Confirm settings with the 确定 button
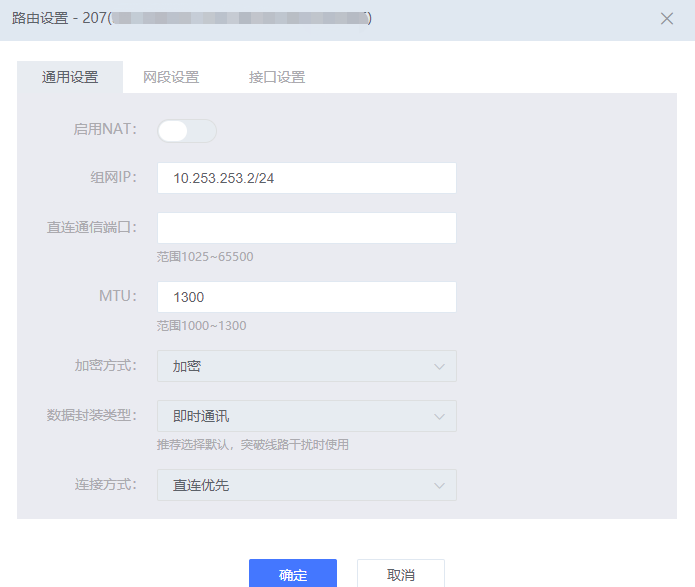695x587 pixels. point(293,574)
